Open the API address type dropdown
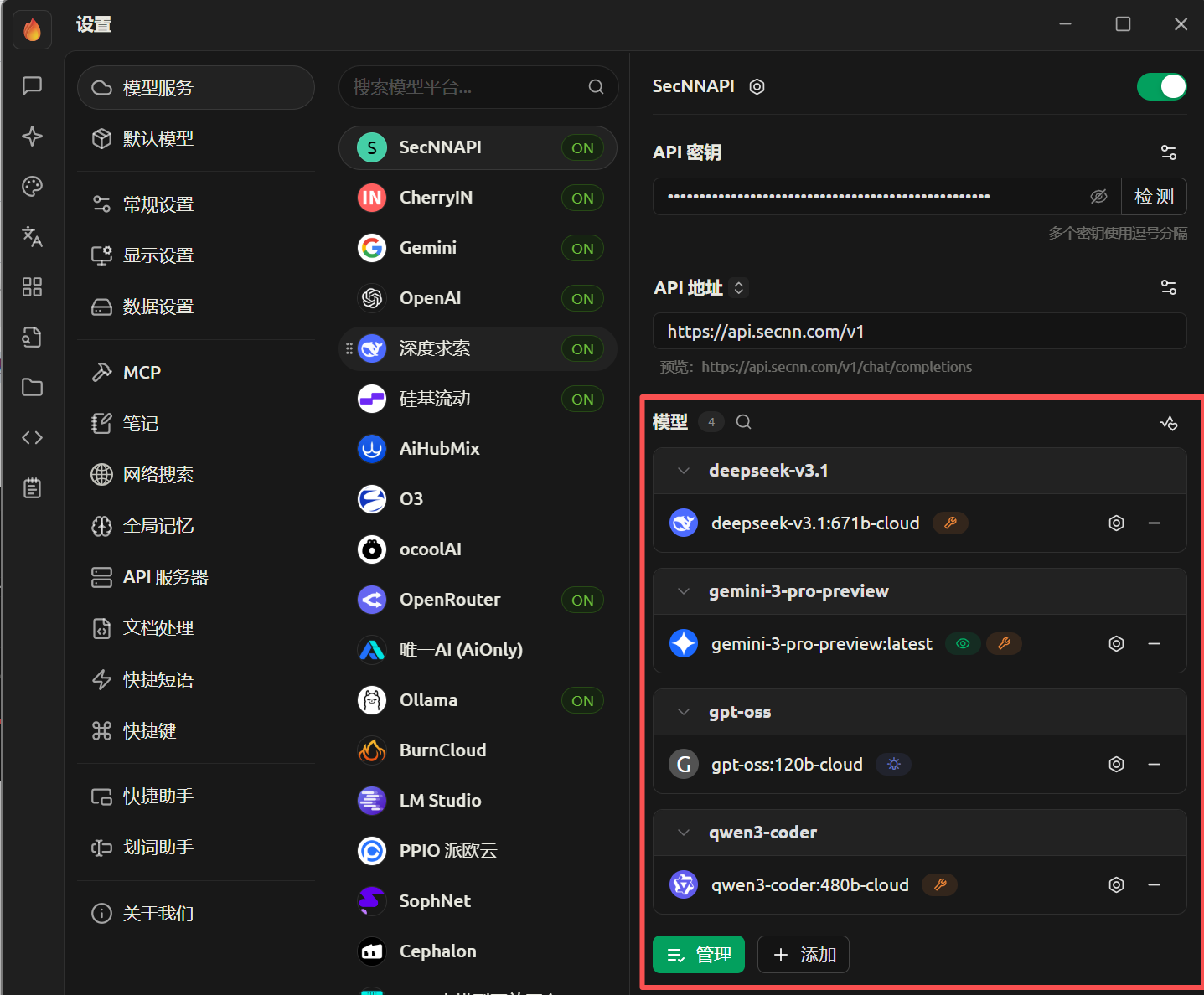Viewport: 1204px width, 995px height. (738, 288)
